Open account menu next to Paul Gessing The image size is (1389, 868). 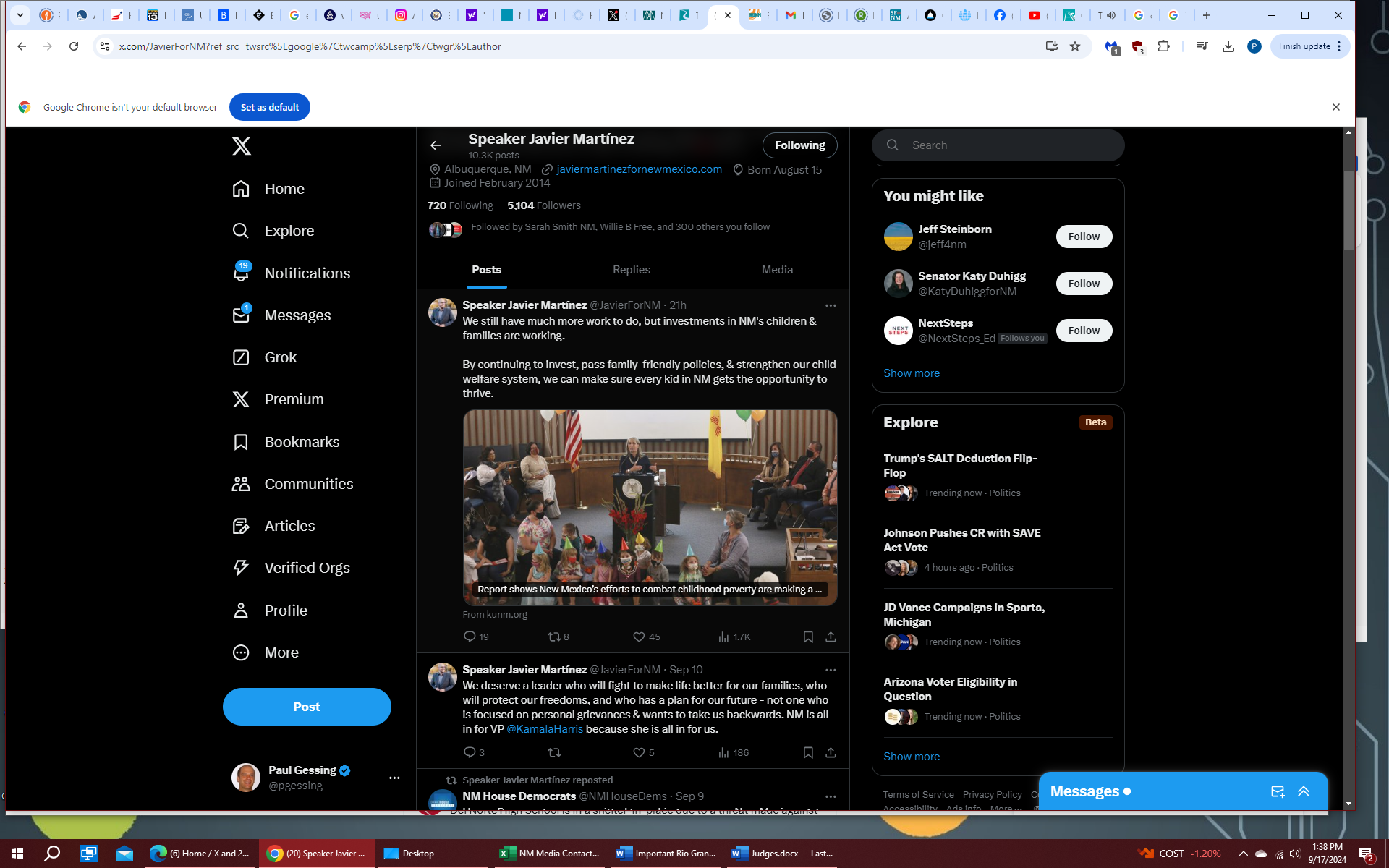394,778
